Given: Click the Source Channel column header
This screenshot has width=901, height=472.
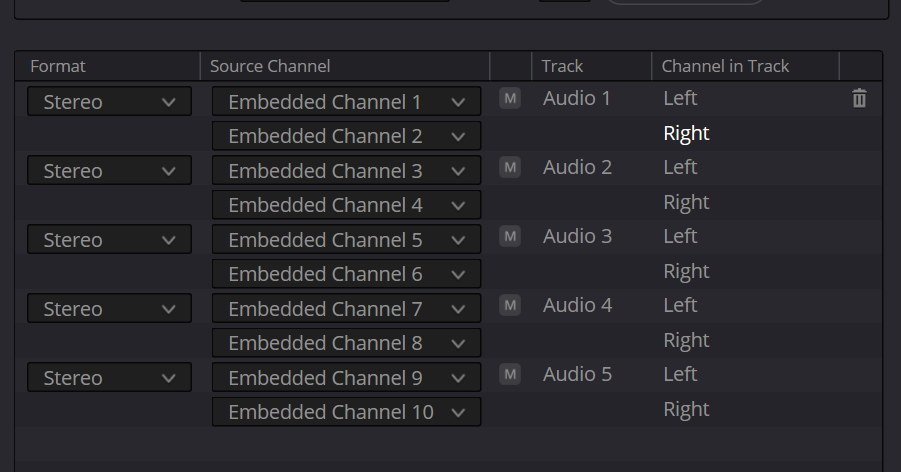Looking at the screenshot, I should [x=270, y=66].
